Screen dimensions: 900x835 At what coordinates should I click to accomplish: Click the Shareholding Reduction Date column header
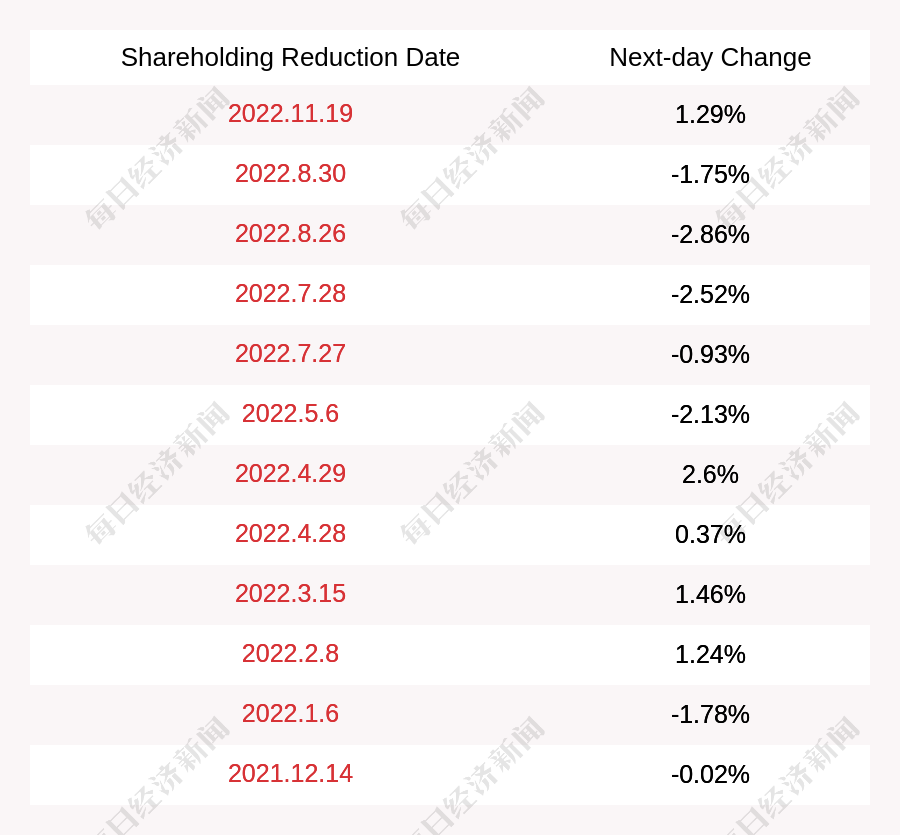click(290, 57)
